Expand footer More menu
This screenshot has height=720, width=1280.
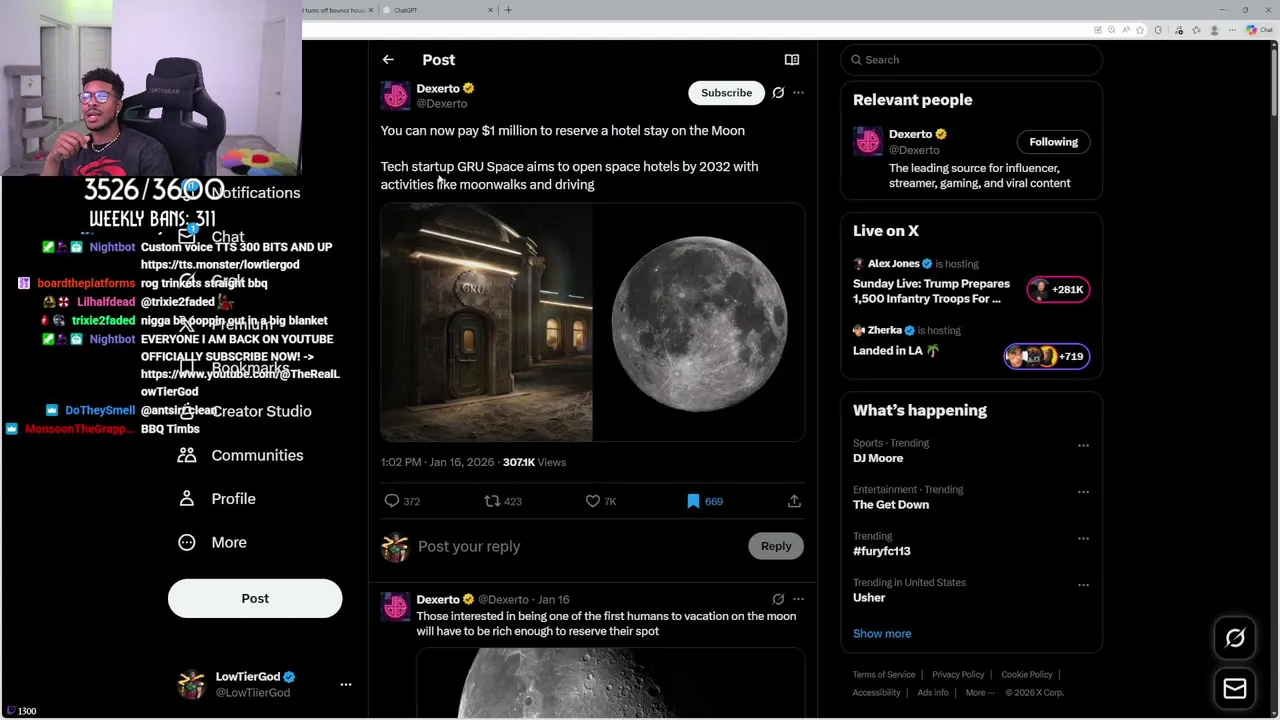980,692
